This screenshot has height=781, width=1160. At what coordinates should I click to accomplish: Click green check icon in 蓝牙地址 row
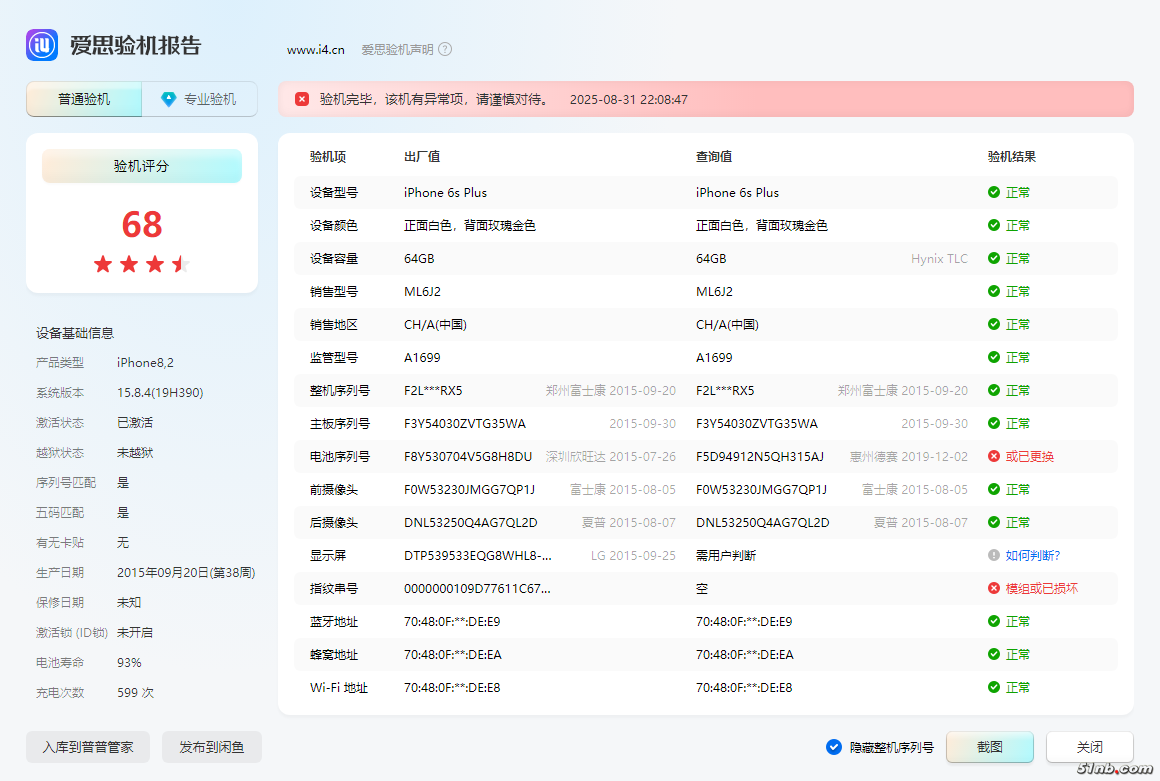(994, 621)
